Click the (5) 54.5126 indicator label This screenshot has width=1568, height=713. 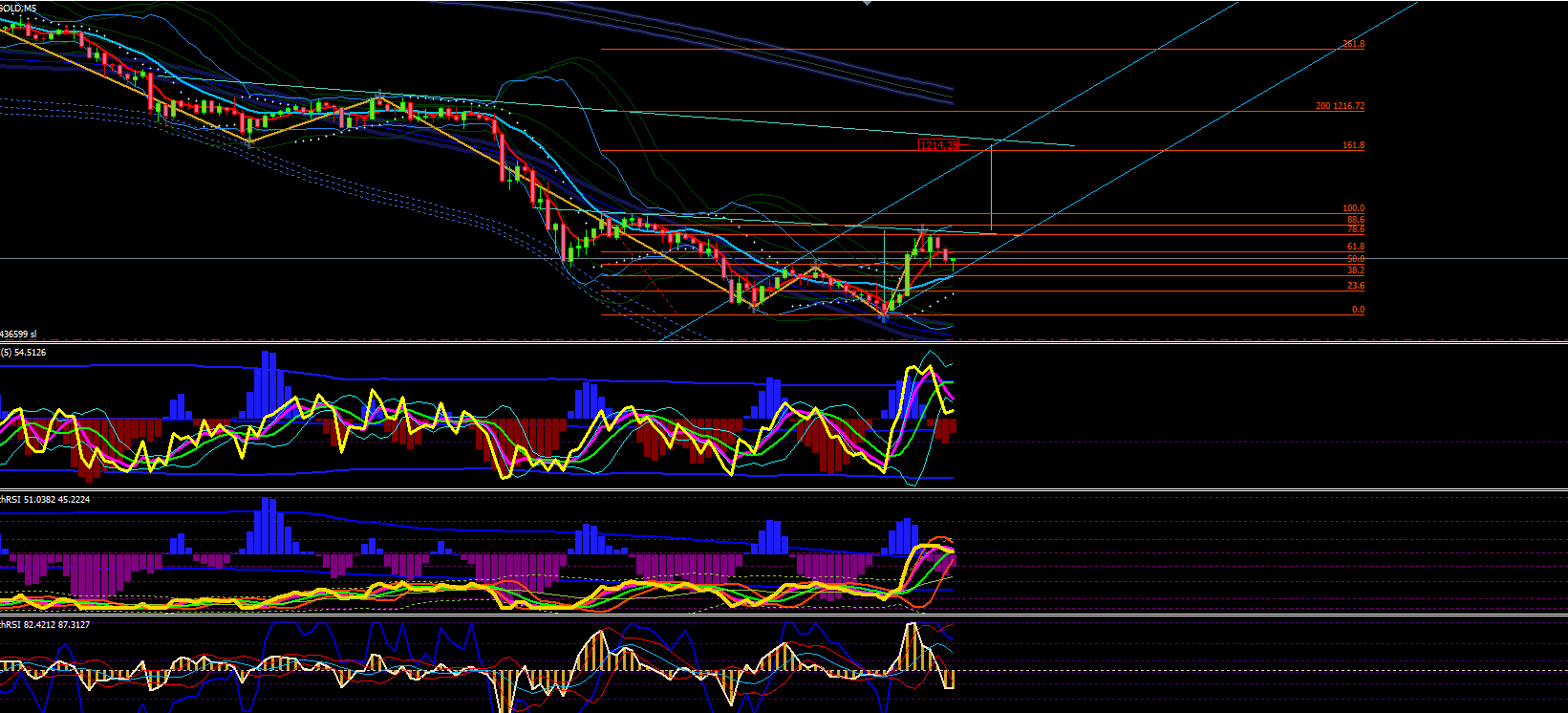[x=23, y=353]
